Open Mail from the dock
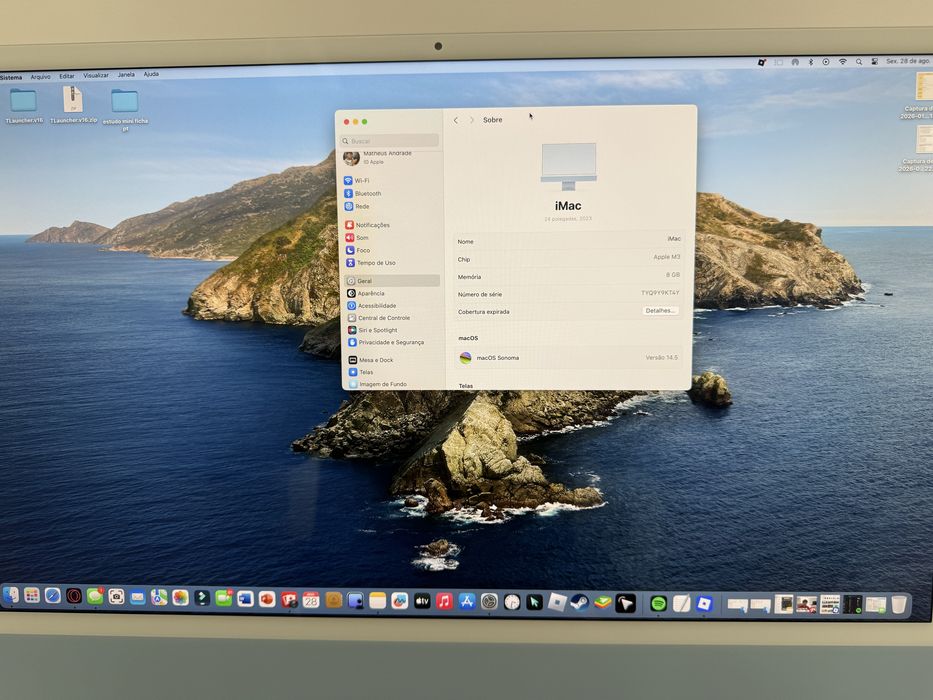Screen dimensions: 933x700 point(137,597)
